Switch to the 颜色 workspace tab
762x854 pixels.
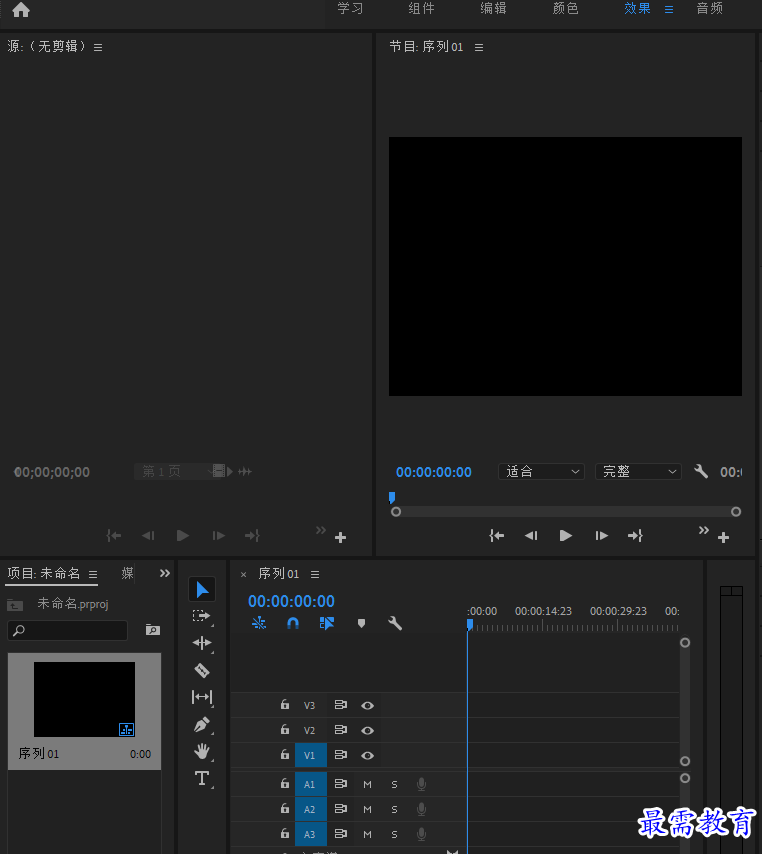click(565, 9)
